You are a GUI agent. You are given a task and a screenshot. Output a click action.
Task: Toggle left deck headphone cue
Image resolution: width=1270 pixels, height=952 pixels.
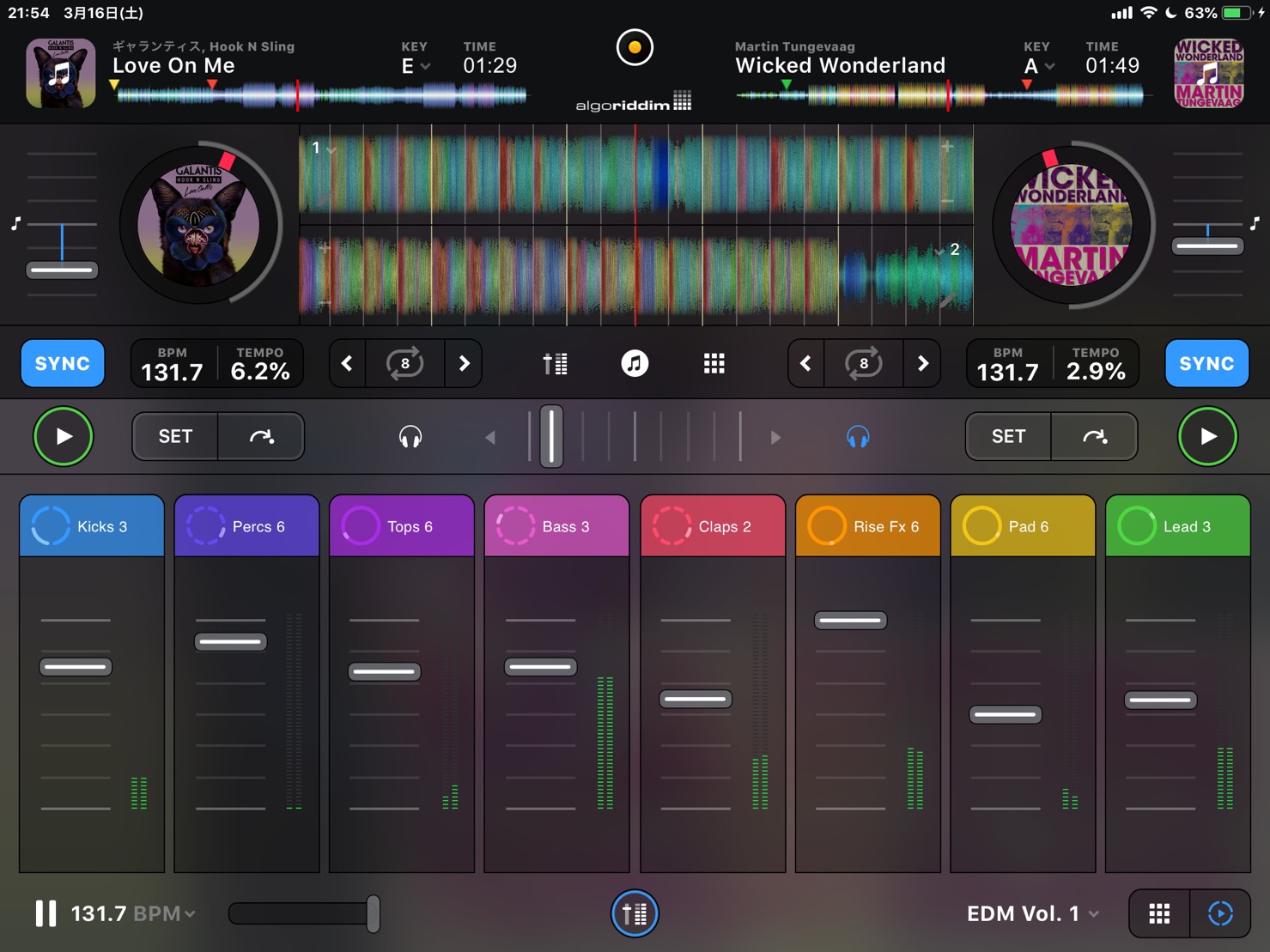click(410, 438)
